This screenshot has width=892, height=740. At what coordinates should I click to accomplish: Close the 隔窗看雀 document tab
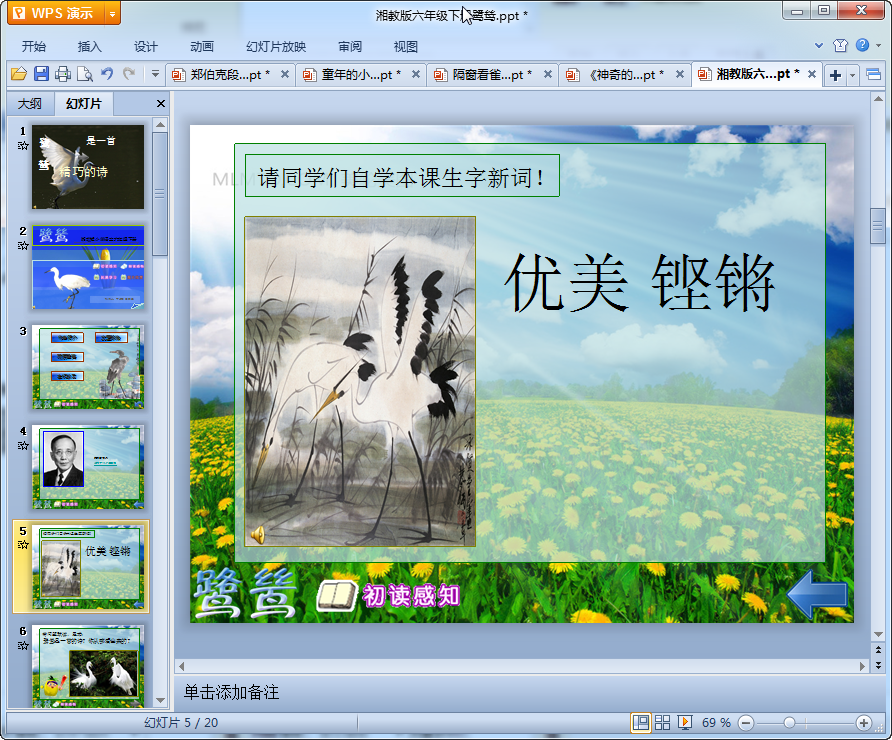pos(548,74)
